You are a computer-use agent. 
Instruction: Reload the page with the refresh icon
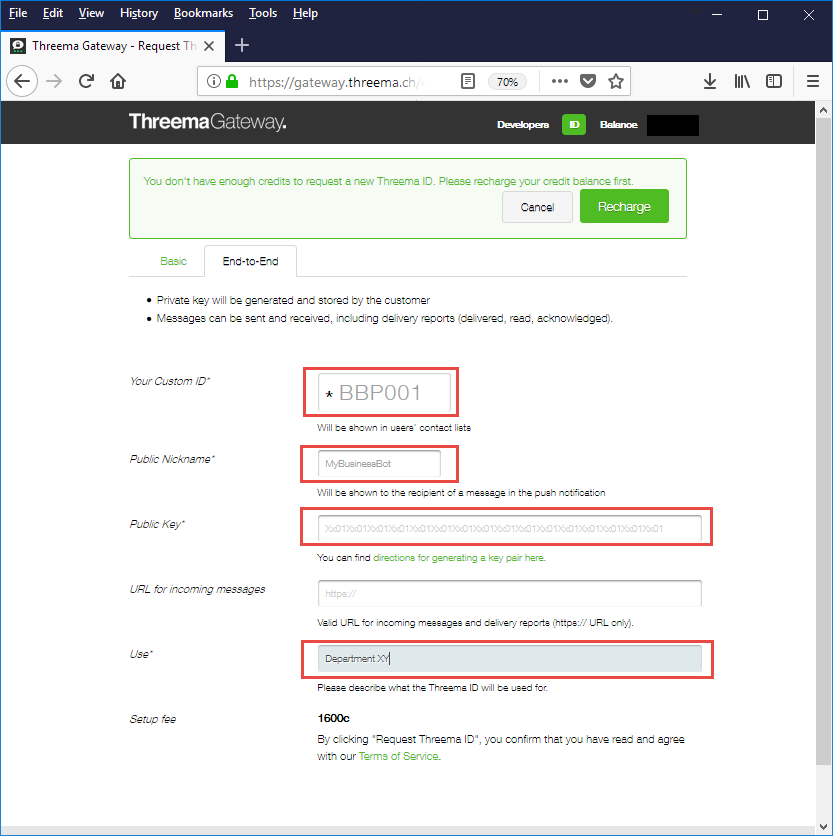(x=86, y=81)
